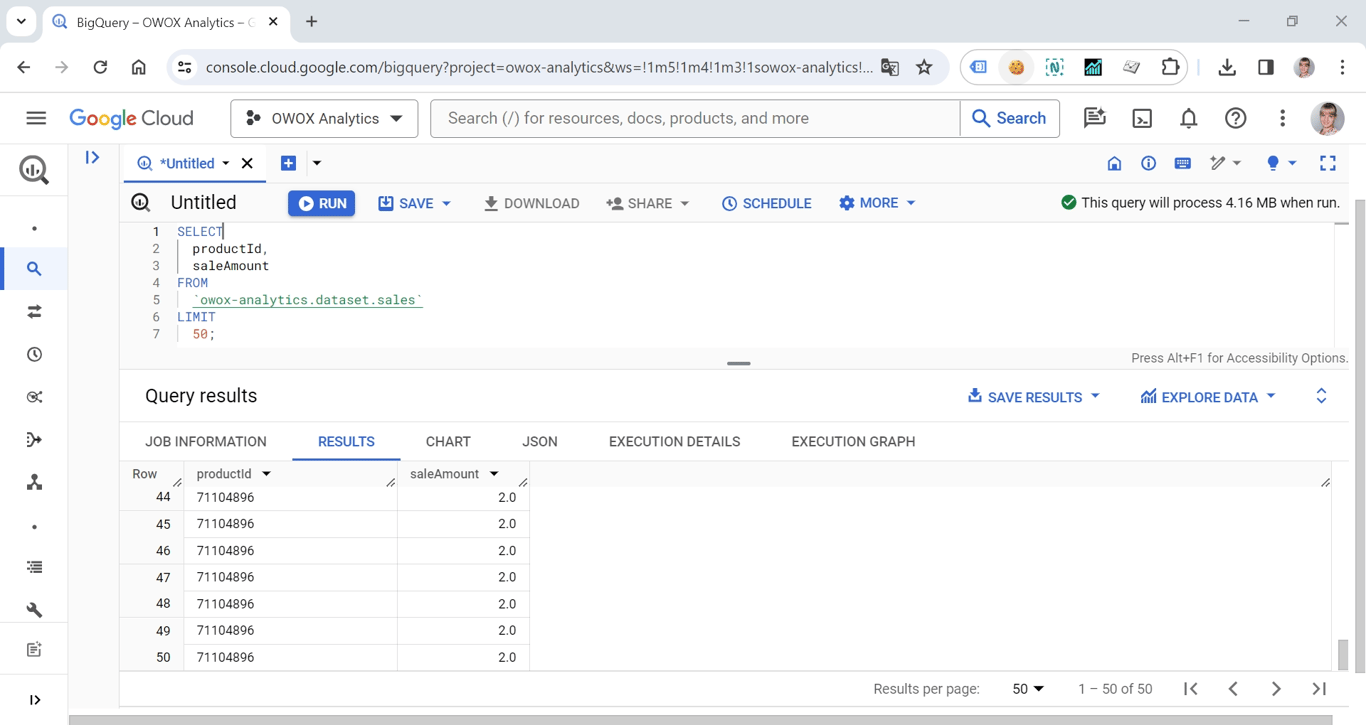Screen dimensions: 1366x725
Task: Open Untitled tab dropdown arrow
Action: tap(226, 163)
